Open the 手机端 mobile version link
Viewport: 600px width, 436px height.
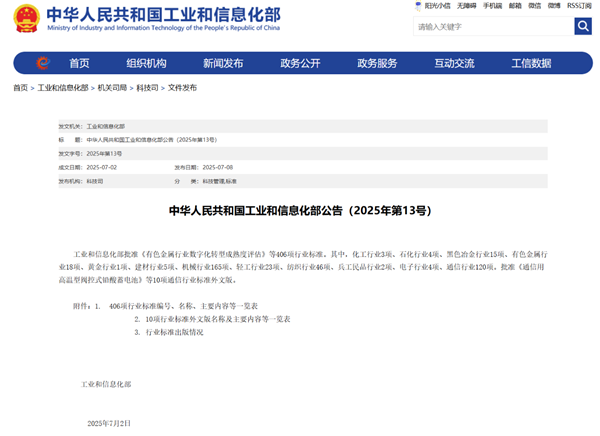[x=492, y=6]
